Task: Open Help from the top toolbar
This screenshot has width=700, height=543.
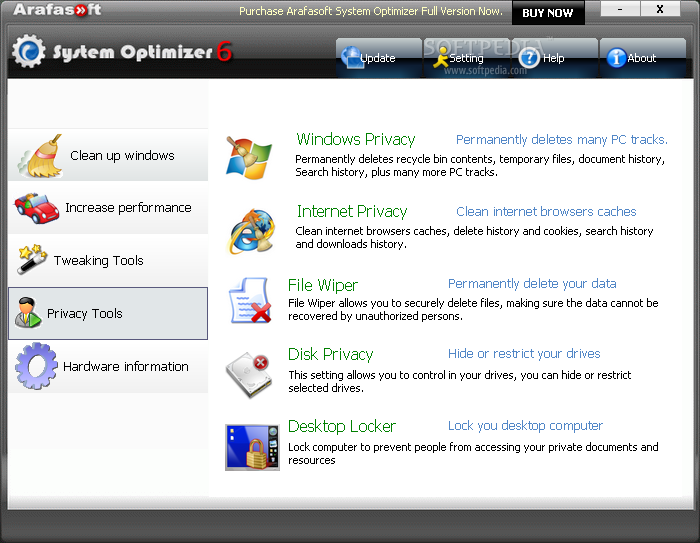Action: (x=554, y=58)
